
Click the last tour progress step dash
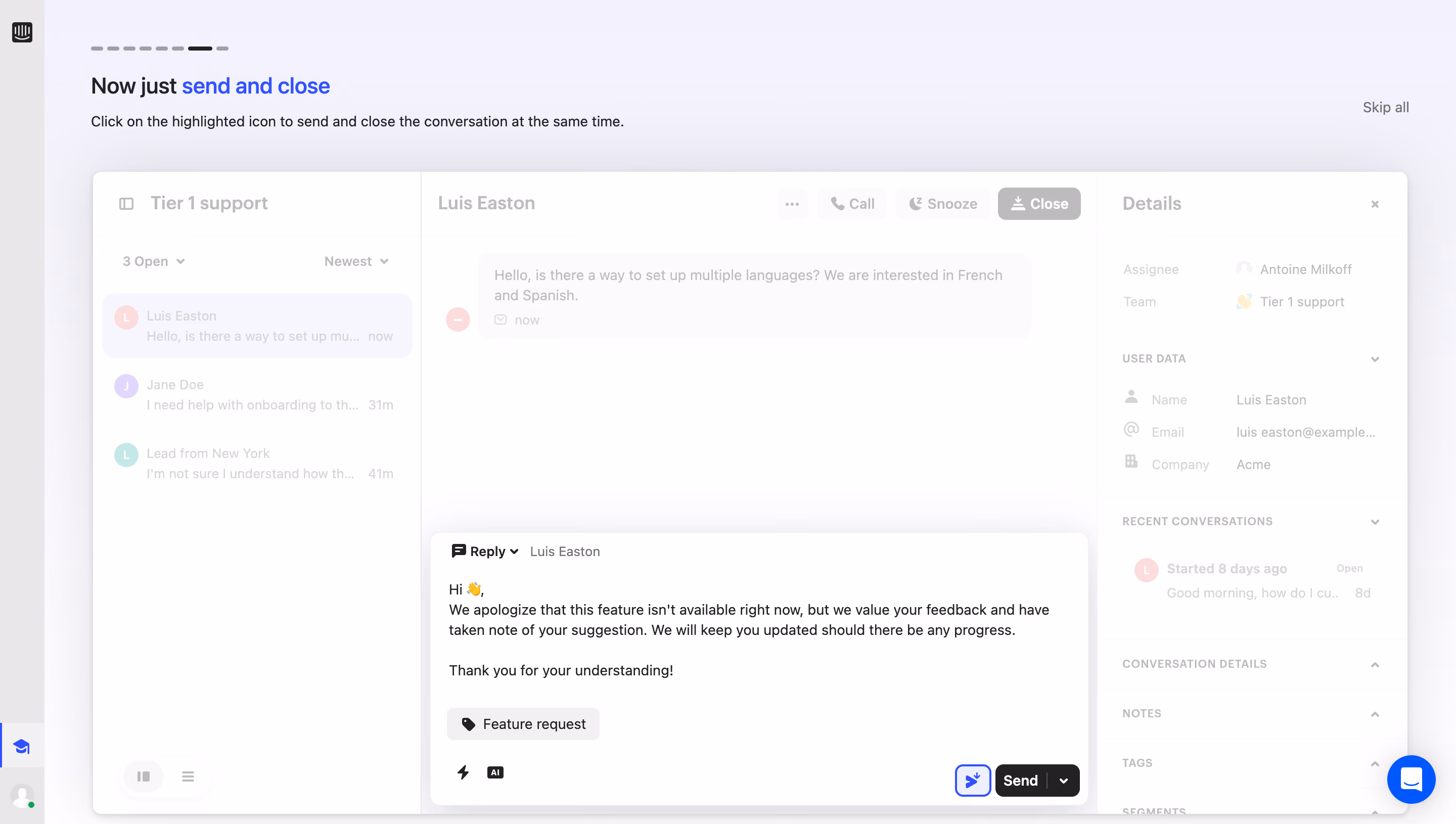coord(222,49)
